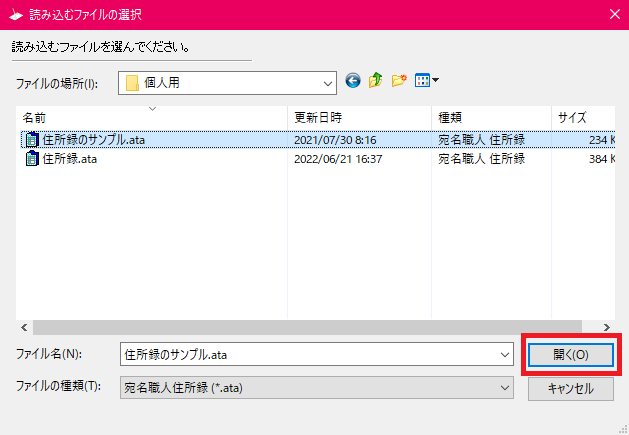The width and height of the screenshot is (629, 435).
Task: Click the date 2021/07/30 8:16
Action: 335,140
